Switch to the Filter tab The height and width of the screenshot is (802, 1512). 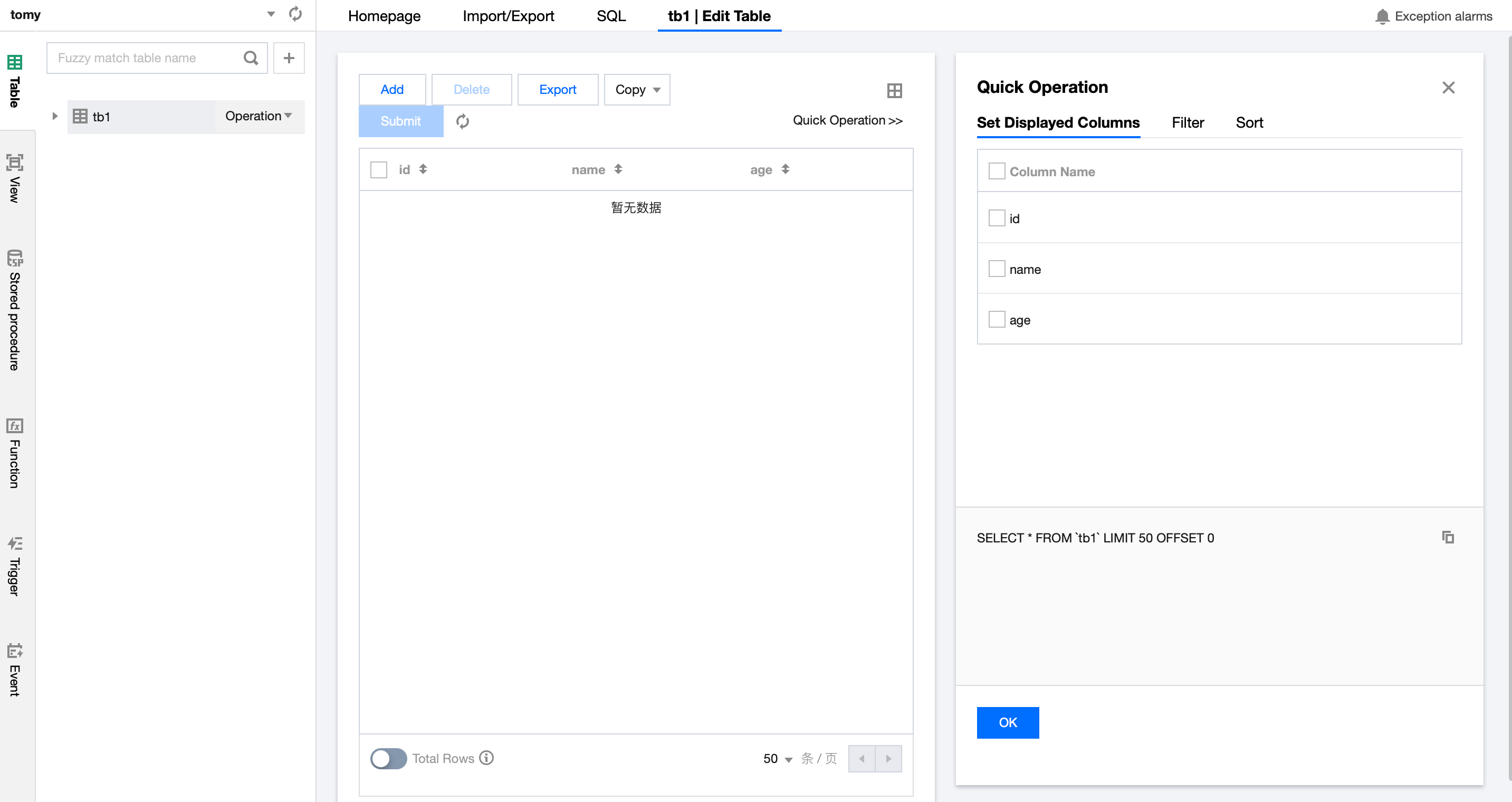tap(1188, 122)
